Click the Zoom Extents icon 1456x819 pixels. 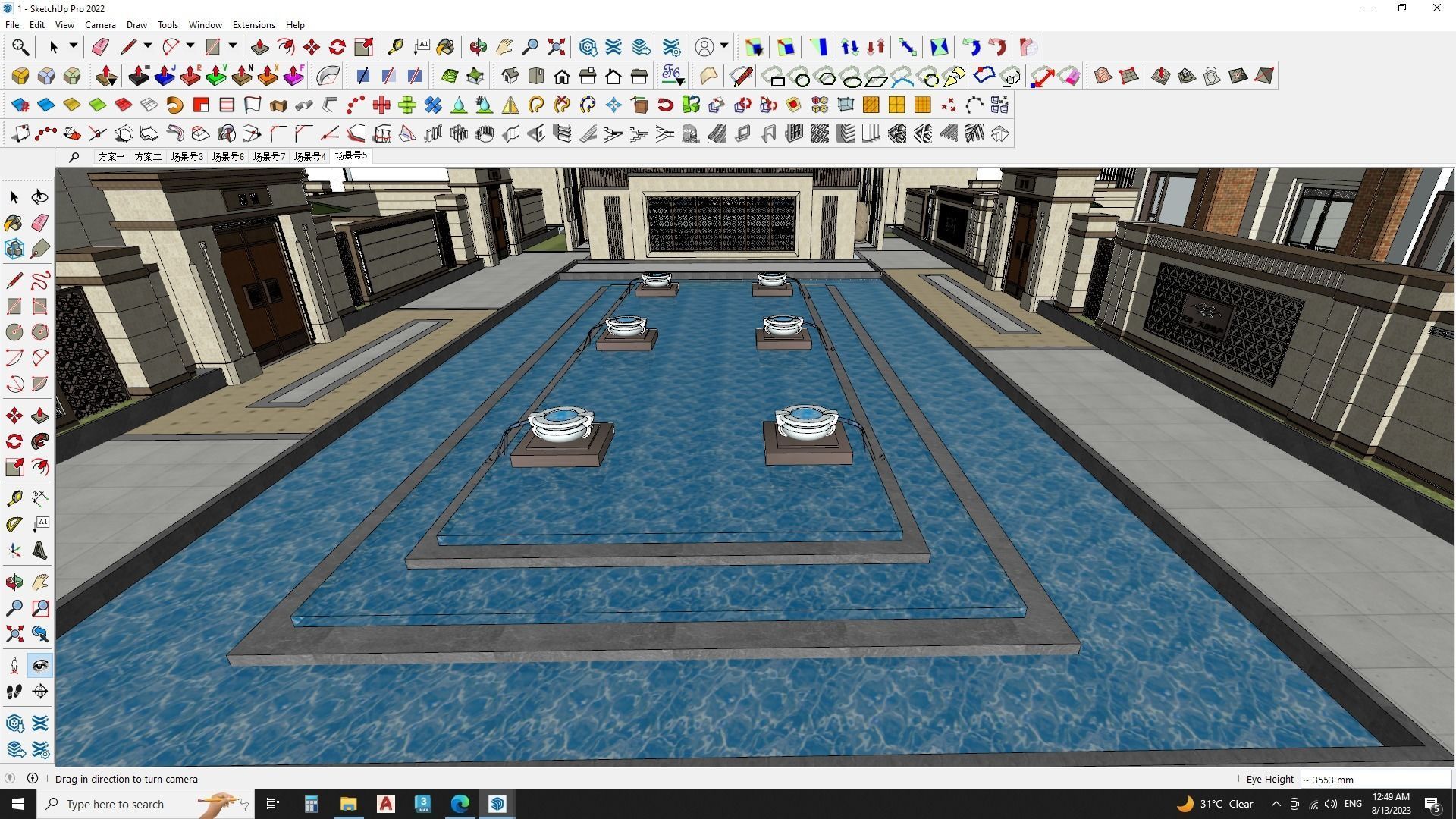pos(556,47)
